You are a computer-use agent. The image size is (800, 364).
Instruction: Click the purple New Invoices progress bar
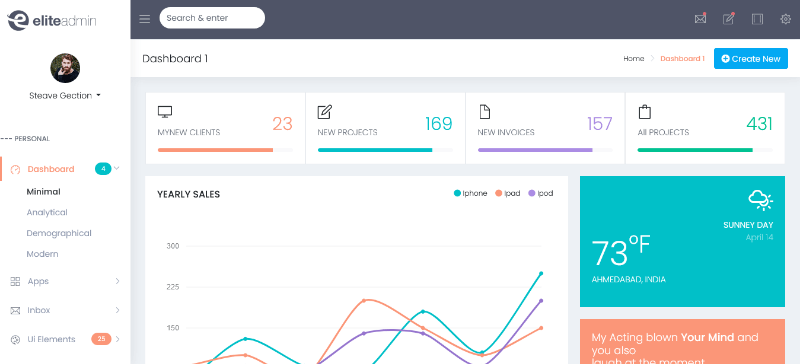(x=535, y=150)
